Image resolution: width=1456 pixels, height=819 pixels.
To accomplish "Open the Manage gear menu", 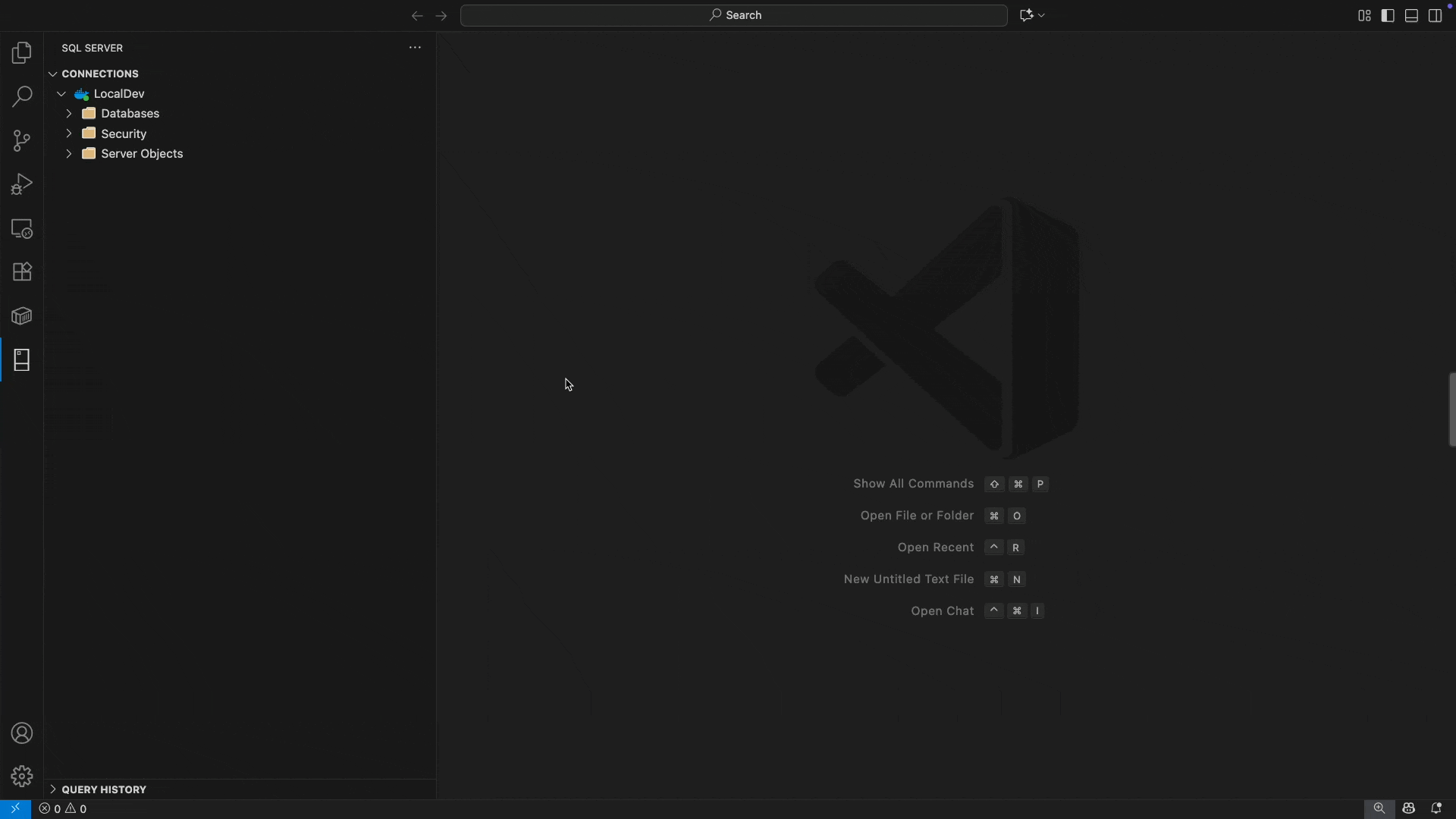I will (22, 777).
